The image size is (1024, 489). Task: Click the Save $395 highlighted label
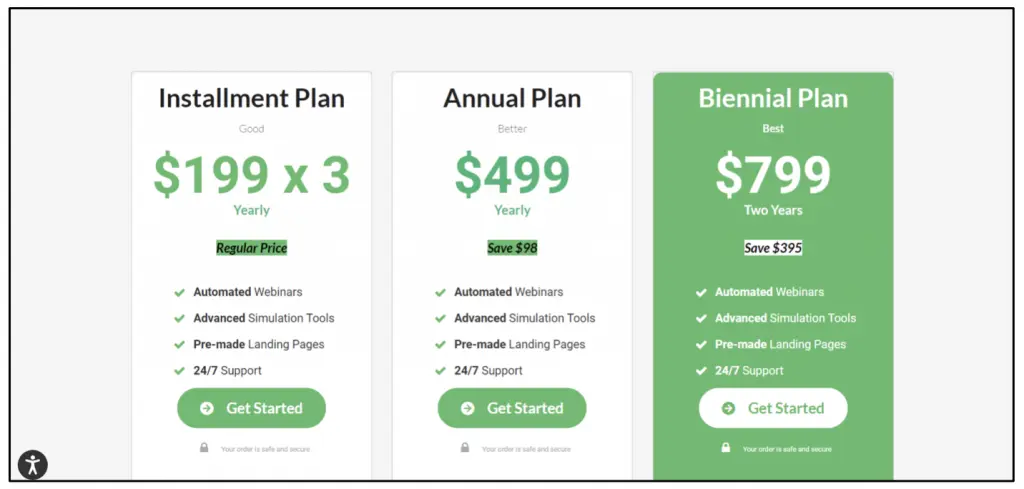point(773,248)
